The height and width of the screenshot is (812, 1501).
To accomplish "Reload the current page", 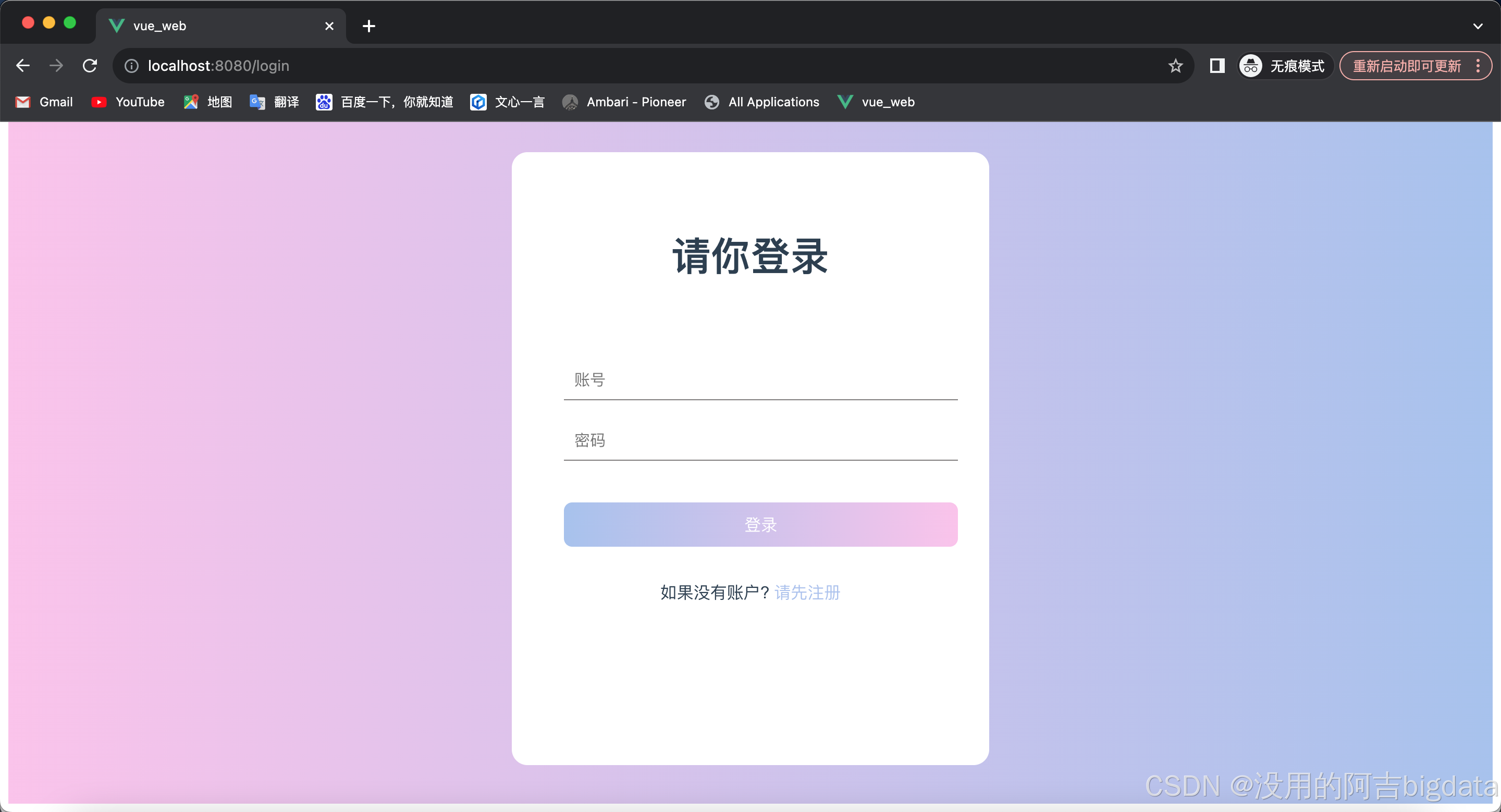I will click(90, 66).
